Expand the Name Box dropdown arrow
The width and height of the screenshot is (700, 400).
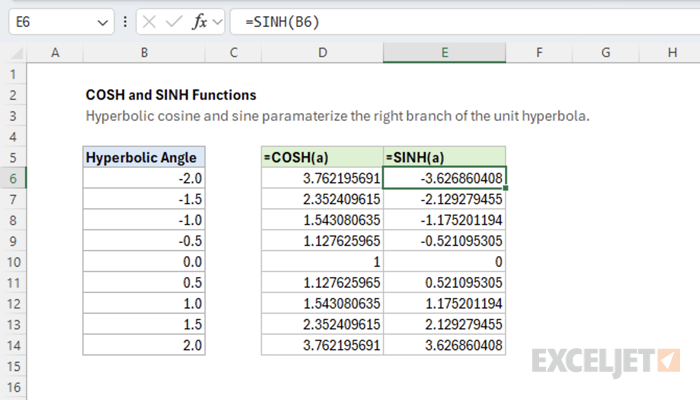103,22
